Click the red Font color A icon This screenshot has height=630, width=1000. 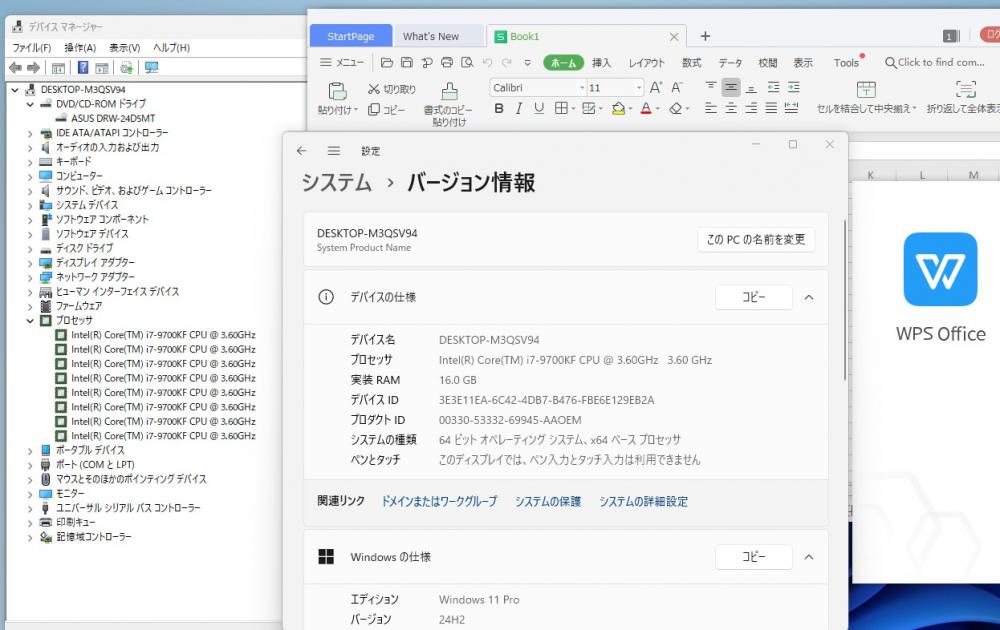coord(646,109)
